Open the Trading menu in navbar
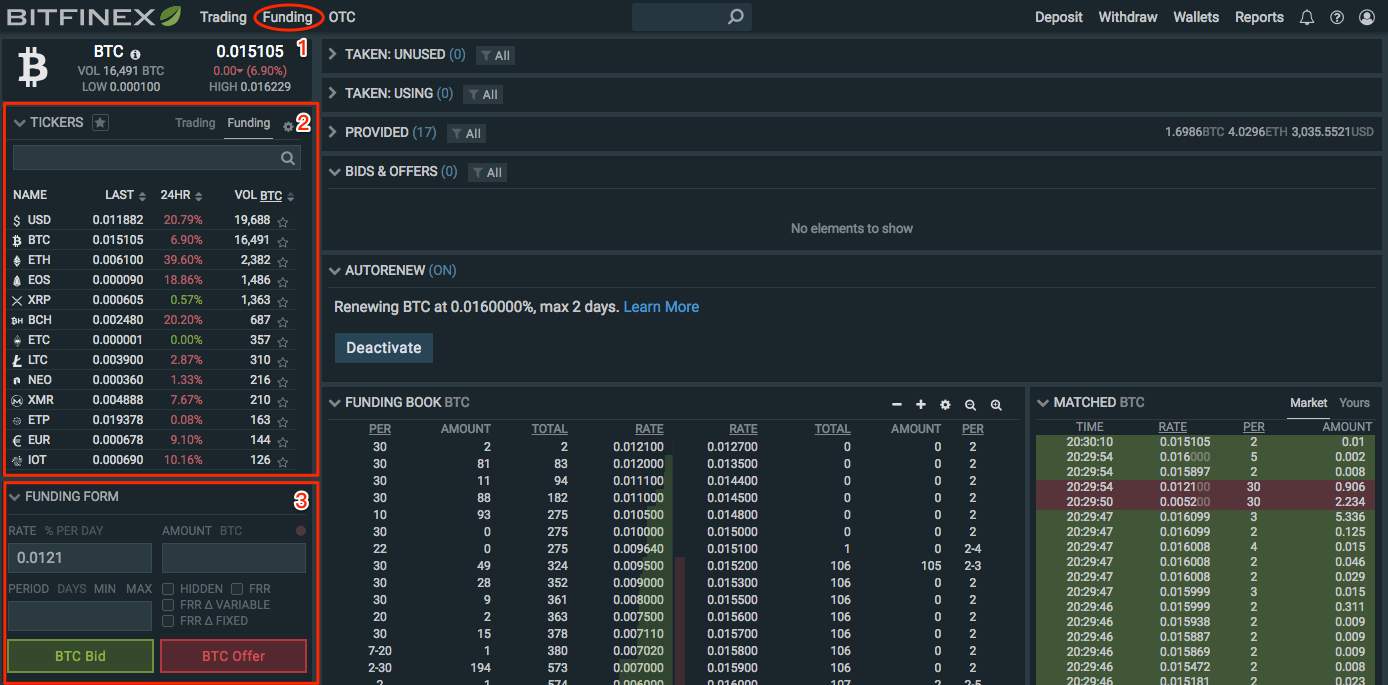 [x=223, y=17]
